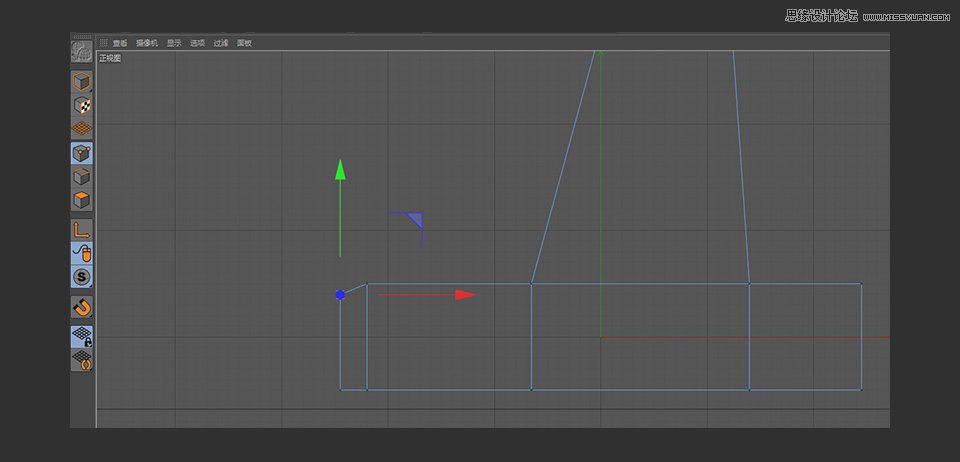The width and height of the screenshot is (960, 462).
Task: Expand the 显示 menu
Action: [174, 43]
